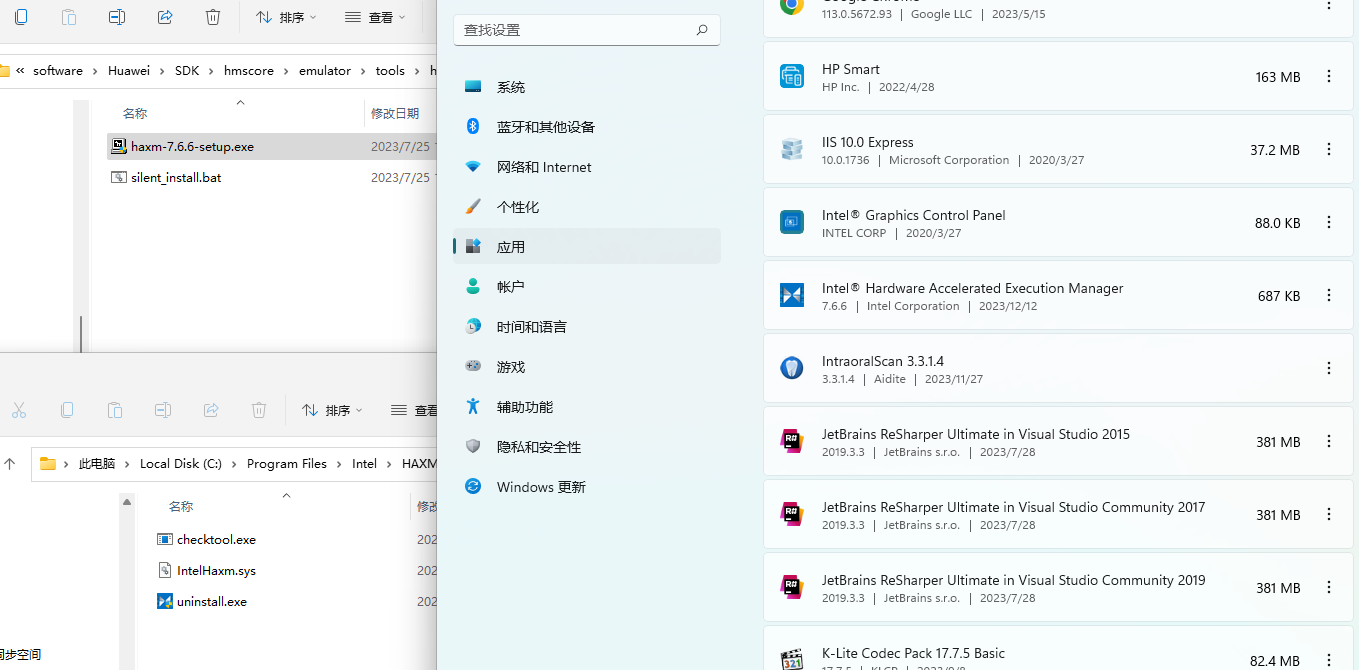
Task: Click the HP Smart app icon
Action: (792, 76)
